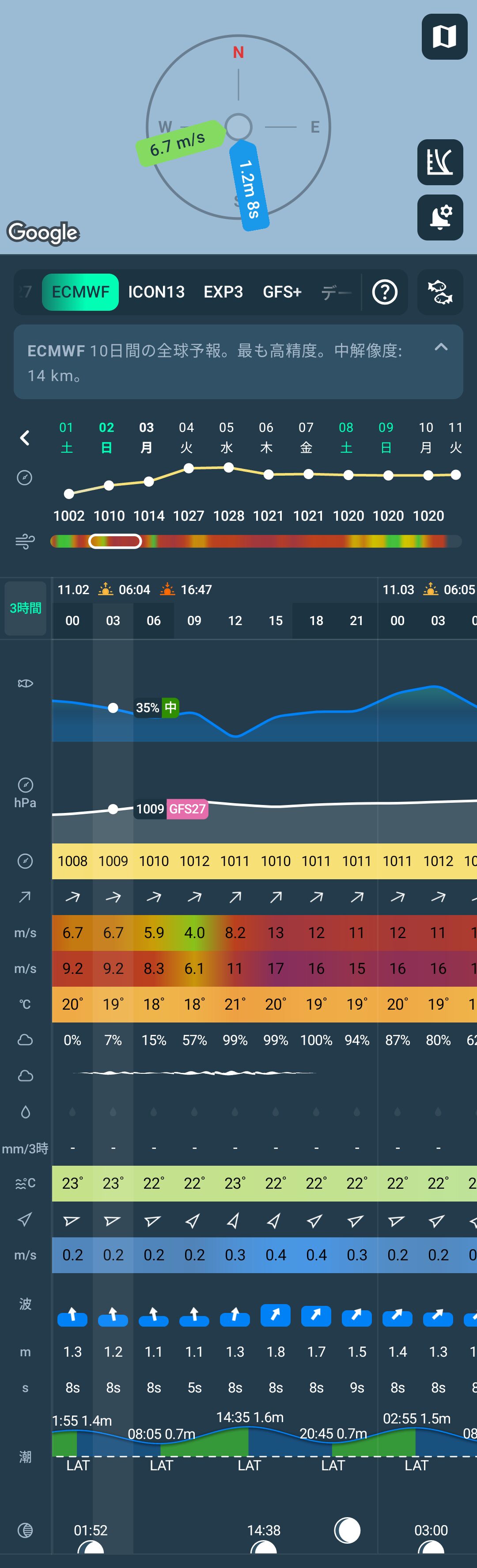Tap the pressure gauge icon beside date chart

pos(25,478)
